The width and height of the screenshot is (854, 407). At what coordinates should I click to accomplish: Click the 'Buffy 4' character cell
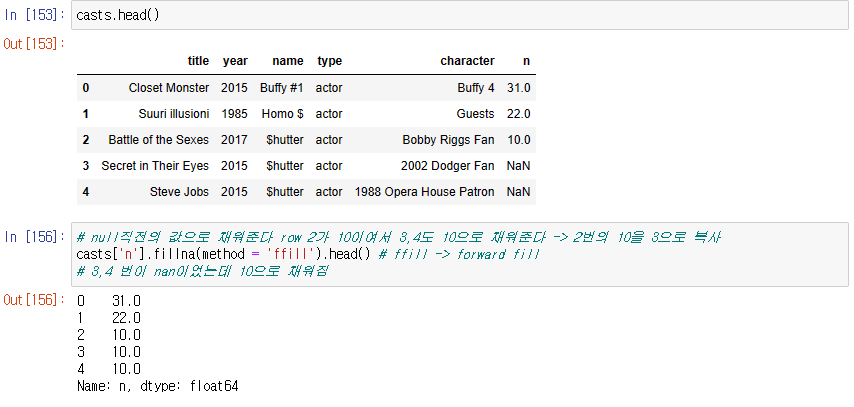pos(476,88)
